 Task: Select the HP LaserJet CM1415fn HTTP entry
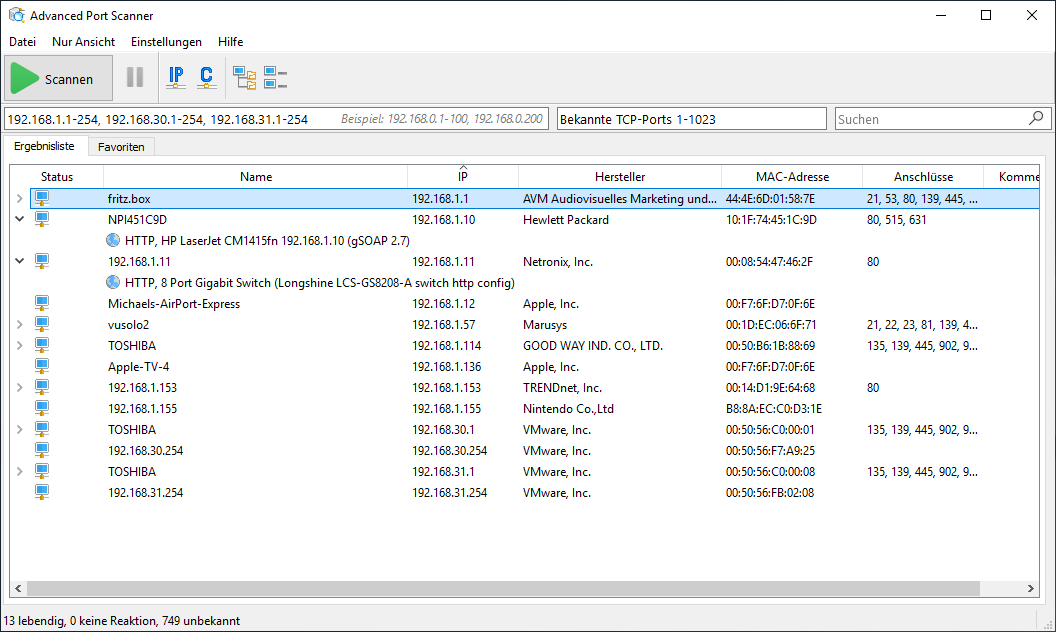[x=267, y=241]
